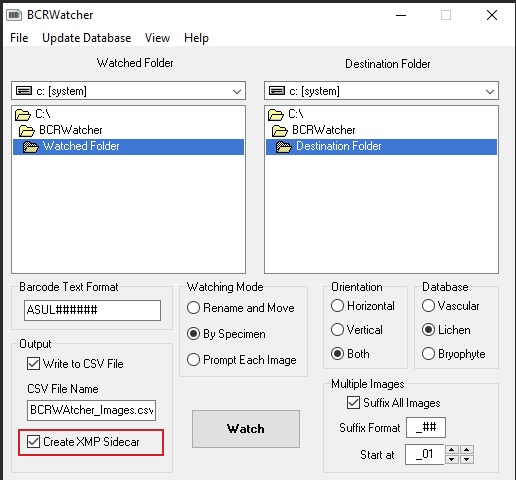Select the BCRWatcher folder icon in Watched Folder tree
The width and height of the screenshot is (516, 480).
coord(27,131)
